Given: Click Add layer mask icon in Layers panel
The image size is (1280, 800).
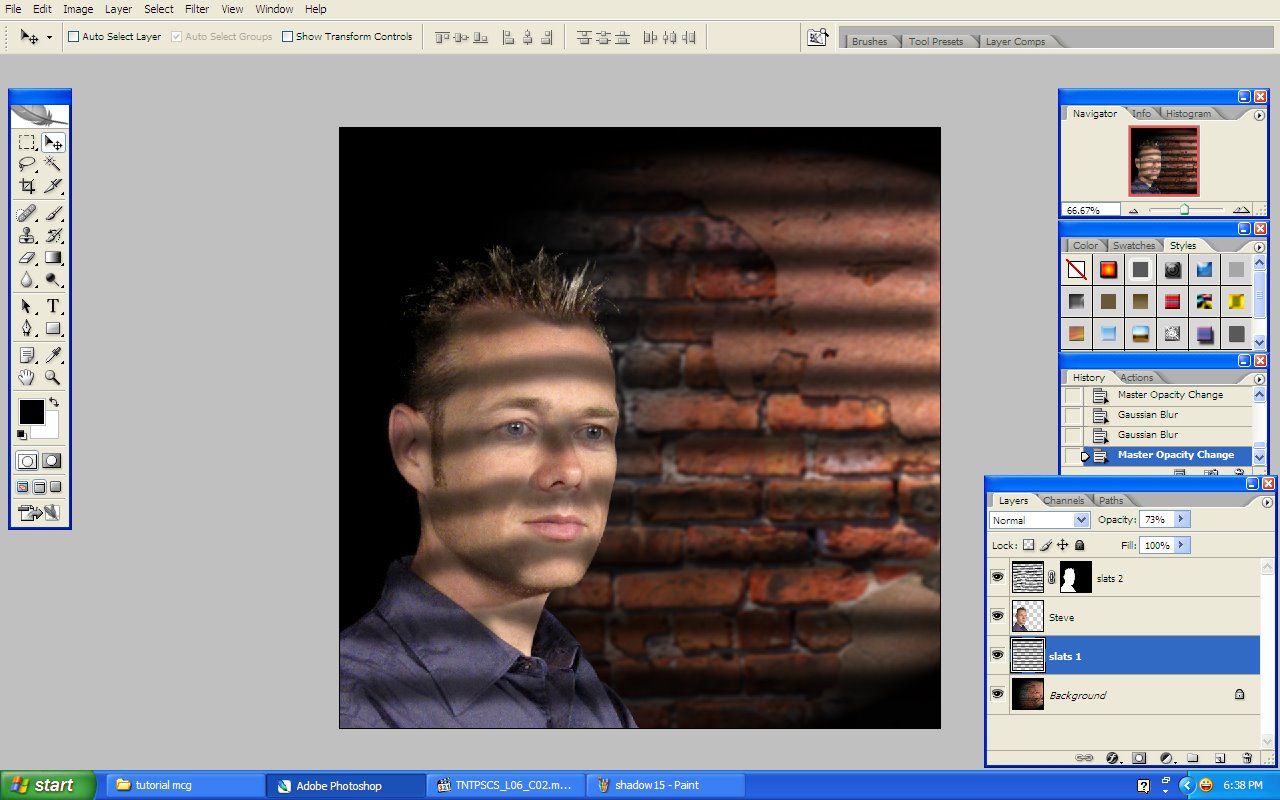Looking at the screenshot, I should coord(1139,758).
